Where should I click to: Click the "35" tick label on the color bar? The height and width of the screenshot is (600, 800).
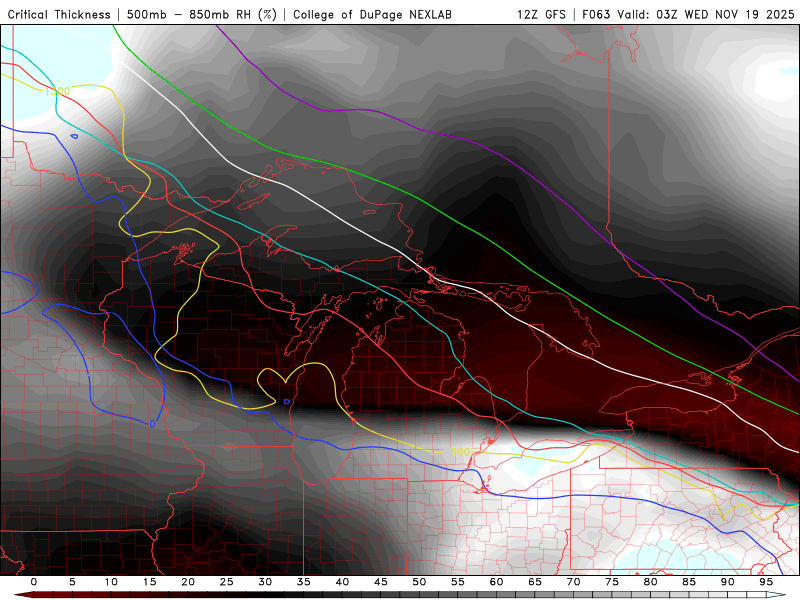tap(304, 582)
